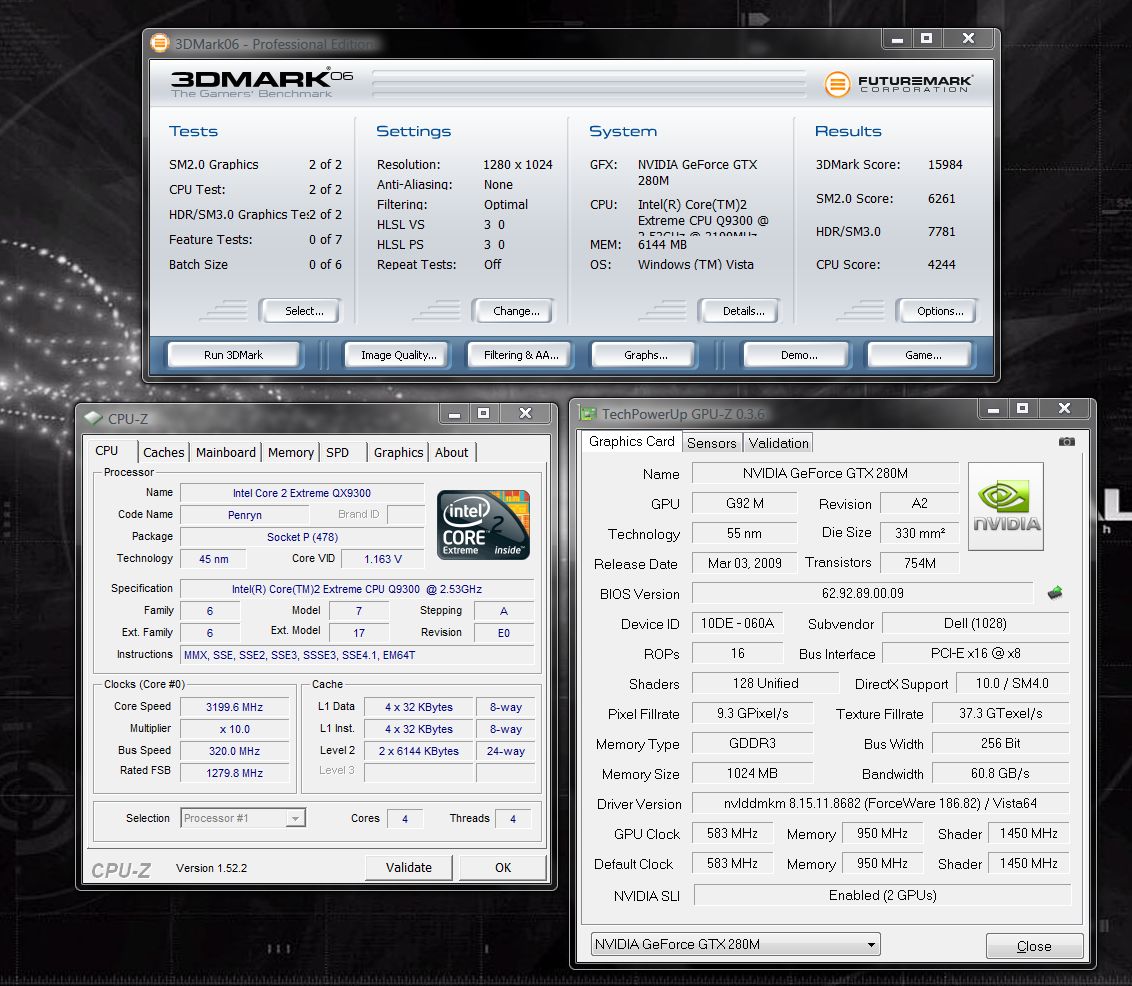This screenshot has width=1132, height=986.
Task: Click Change button under Settings
Action: (515, 311)
